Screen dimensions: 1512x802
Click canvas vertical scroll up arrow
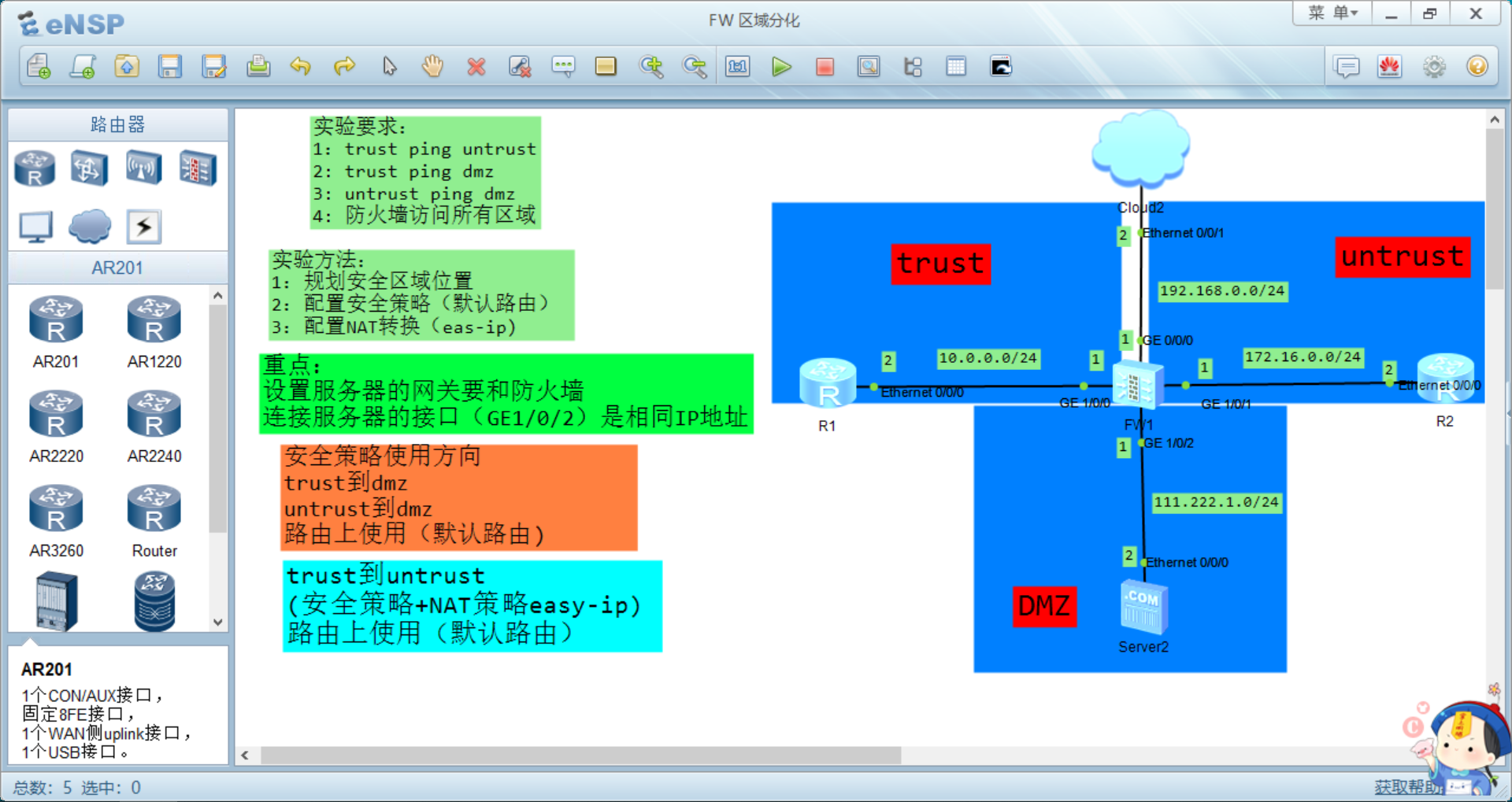click(1495, 120)
